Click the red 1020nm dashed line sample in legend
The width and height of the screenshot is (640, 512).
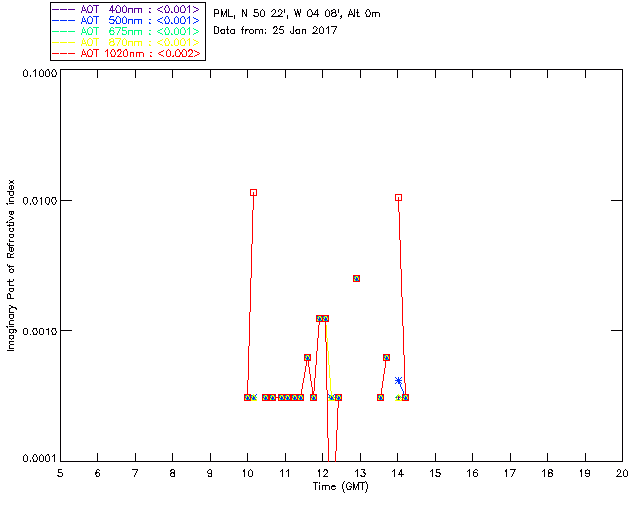coord(64,53)
